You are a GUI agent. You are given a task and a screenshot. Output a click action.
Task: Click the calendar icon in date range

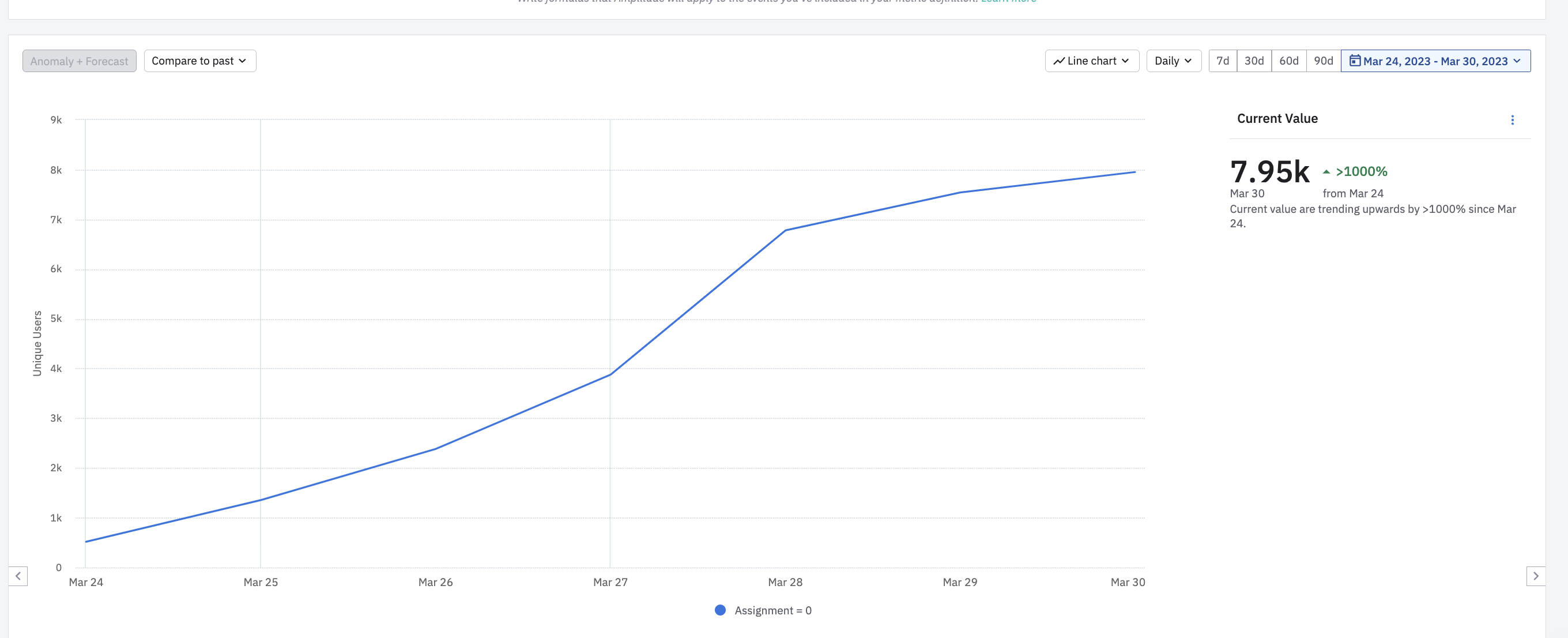1355,61
